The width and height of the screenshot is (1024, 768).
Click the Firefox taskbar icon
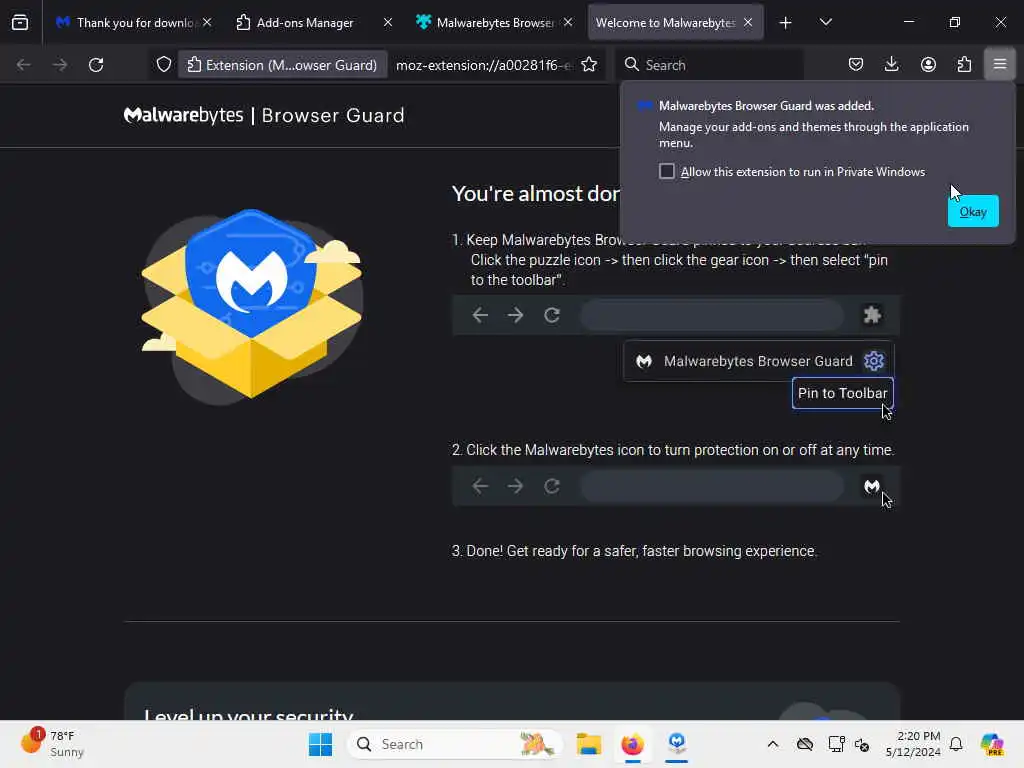click(x=632, y=744)
